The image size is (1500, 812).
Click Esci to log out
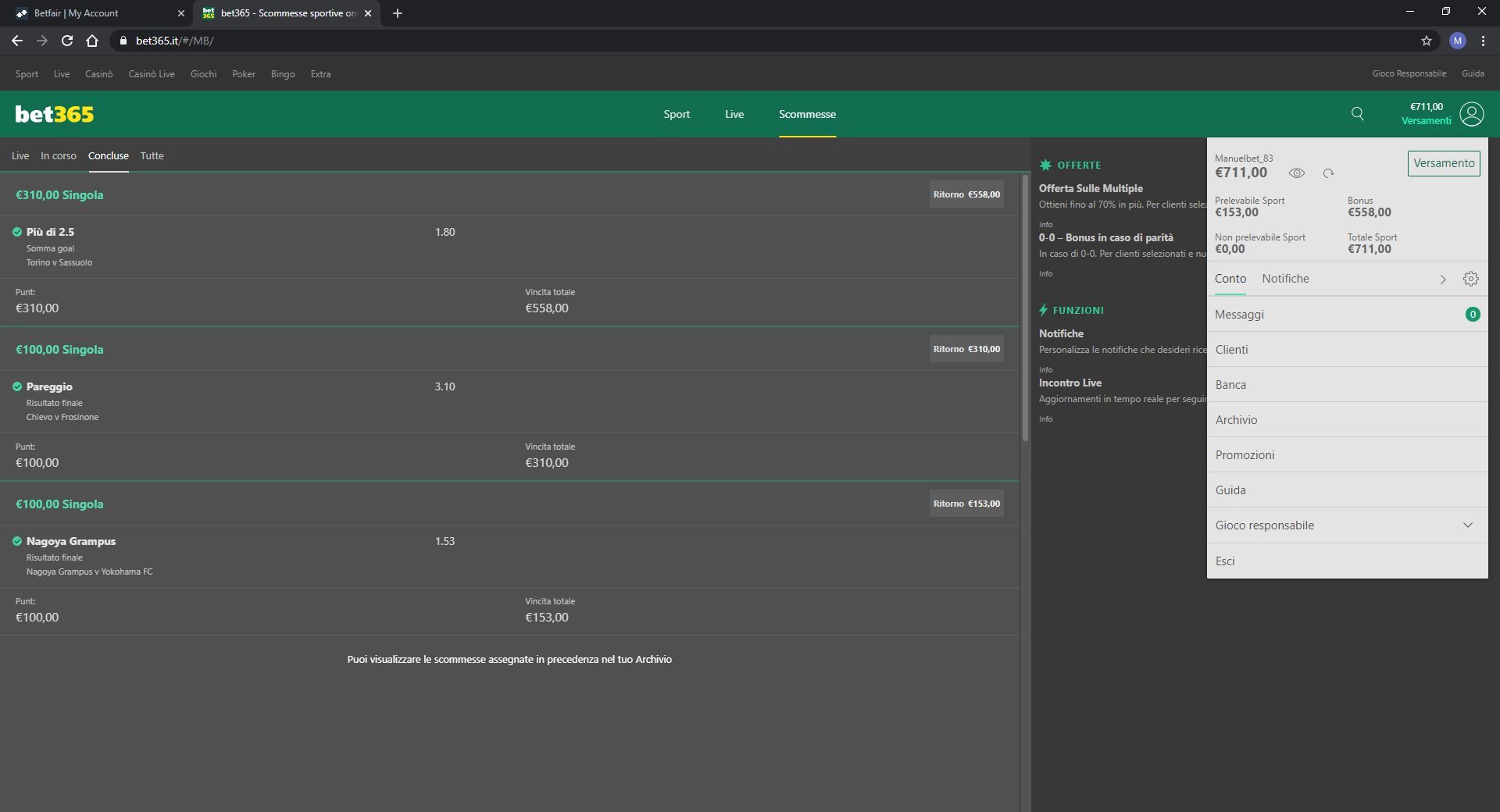[1347, 561]
